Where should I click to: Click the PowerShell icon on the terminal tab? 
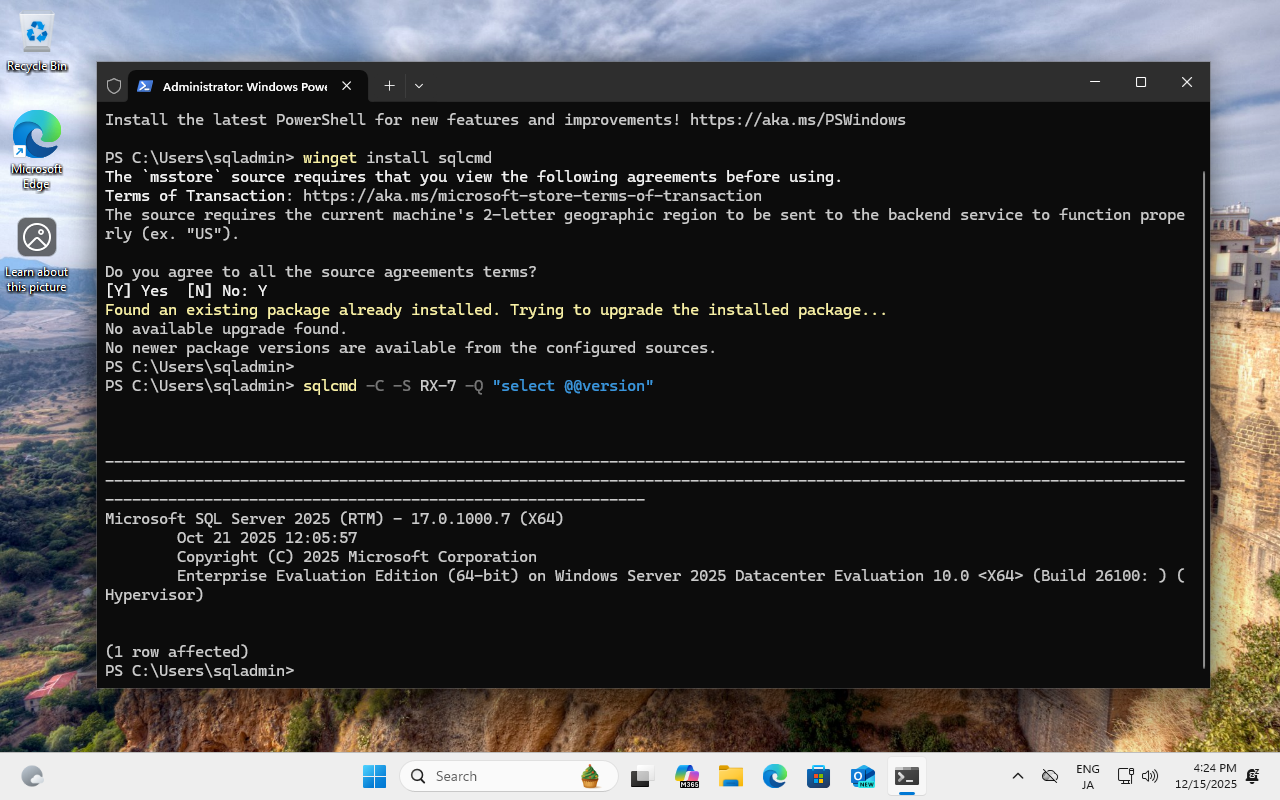point(145,85)
